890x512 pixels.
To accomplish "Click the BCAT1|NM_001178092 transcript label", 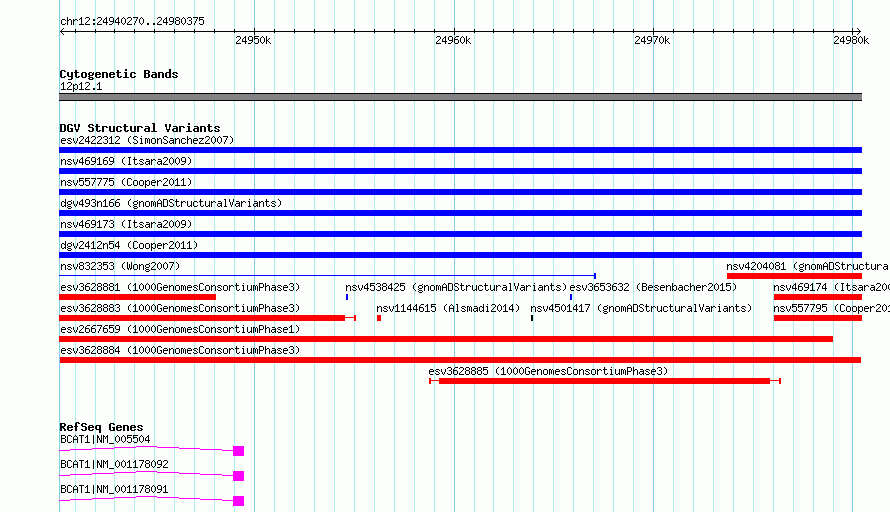I will 114,464.
